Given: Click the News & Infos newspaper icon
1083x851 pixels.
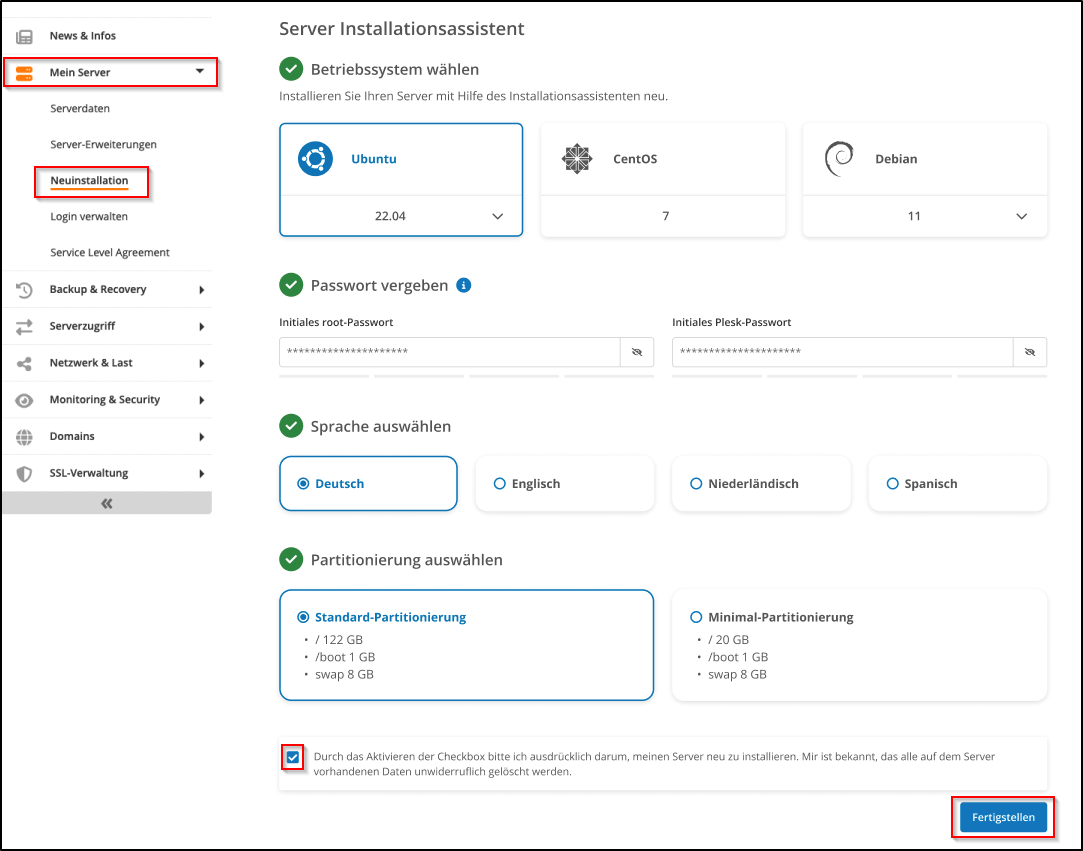Looking at the screenshot, I should [24, 36].
